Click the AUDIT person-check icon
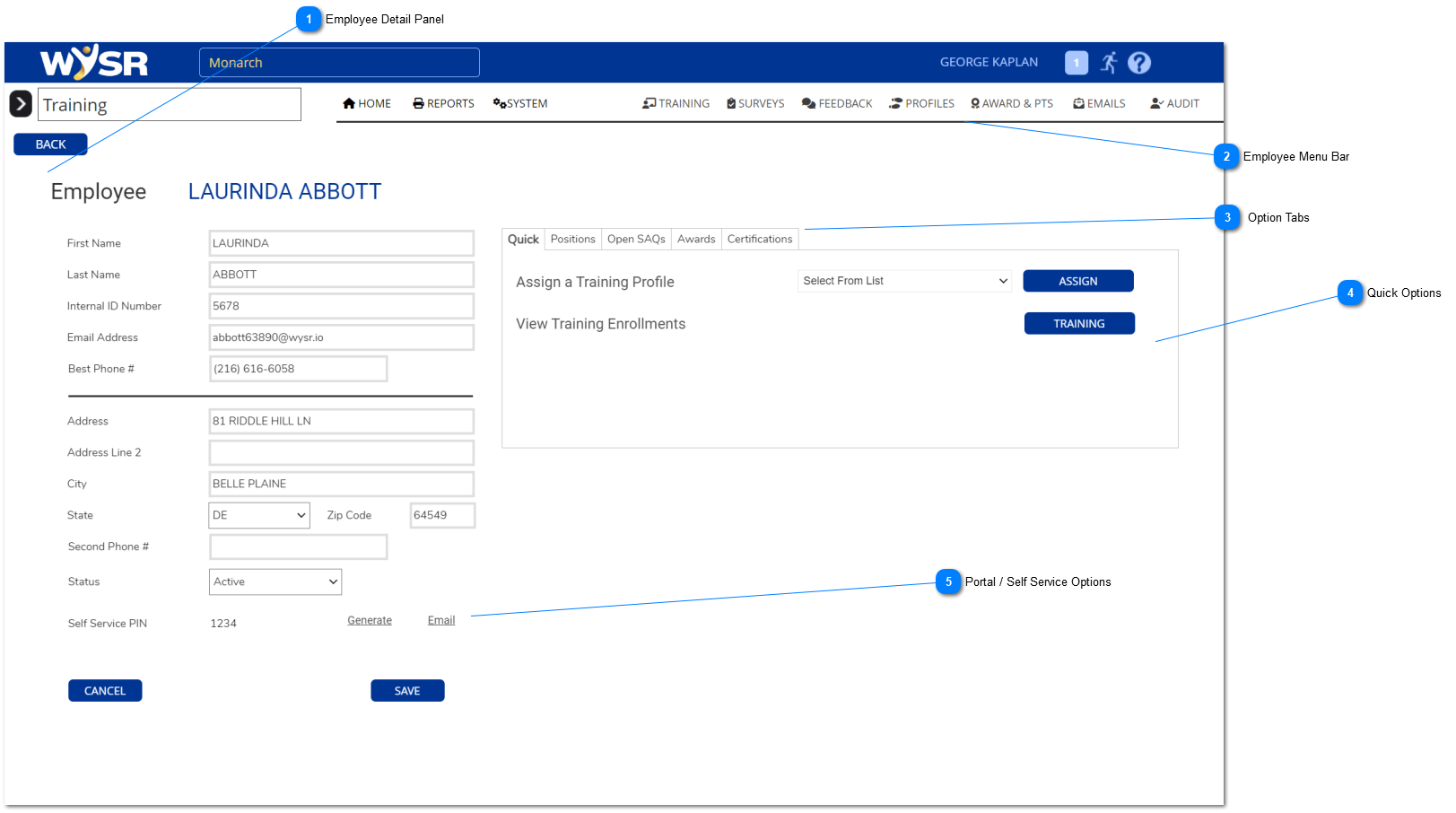 (1154, 103)
